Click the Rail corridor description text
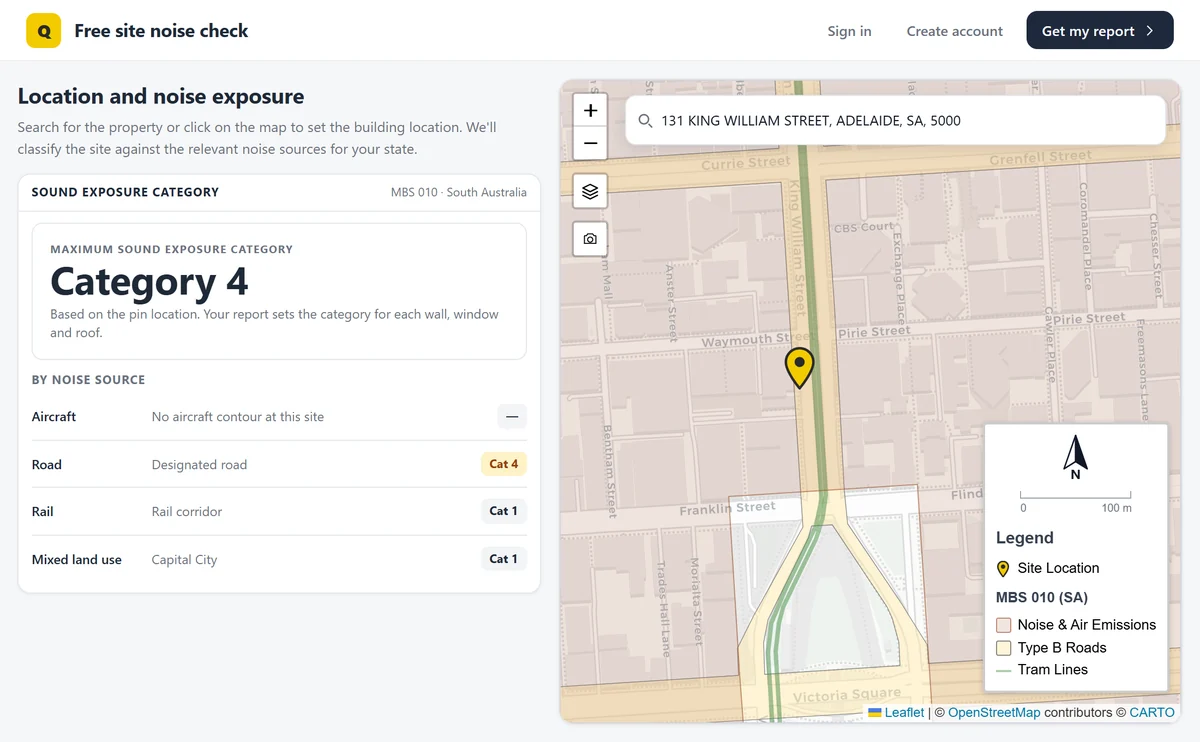This screenshot has height=742, width=1200. pyautogui.click(x=187, y=511)
